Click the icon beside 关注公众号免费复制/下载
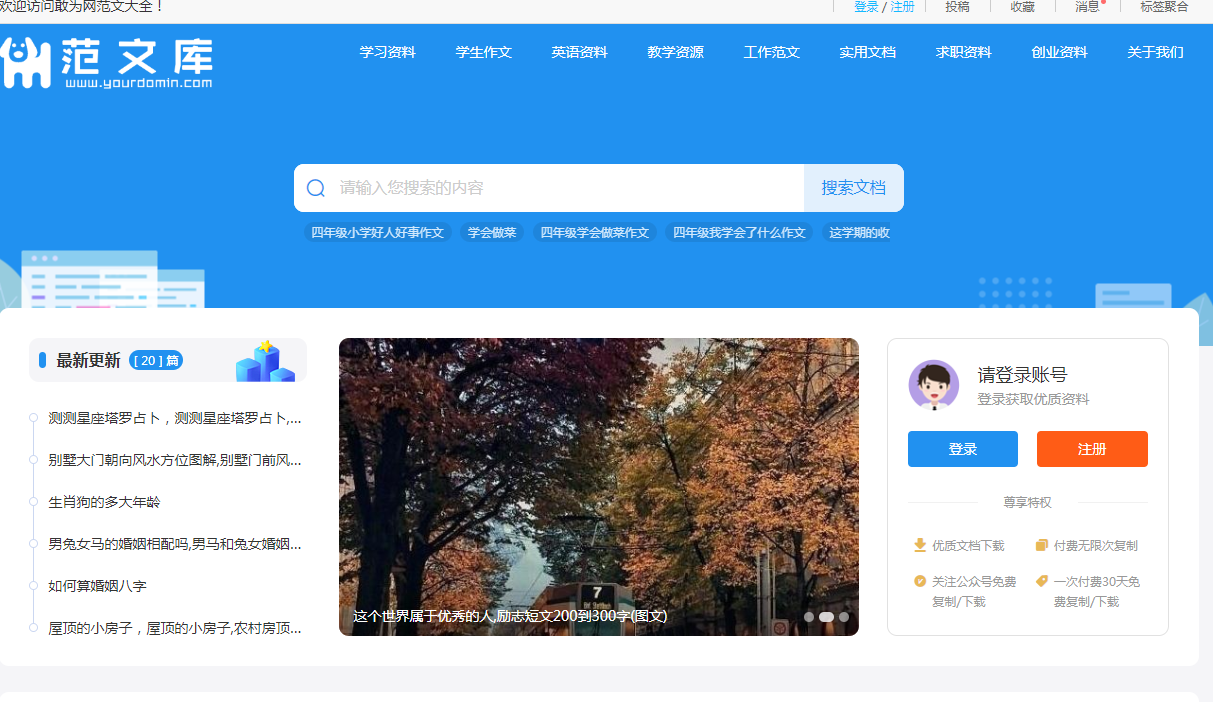1213x702 pixels. (x=920, y=581)
